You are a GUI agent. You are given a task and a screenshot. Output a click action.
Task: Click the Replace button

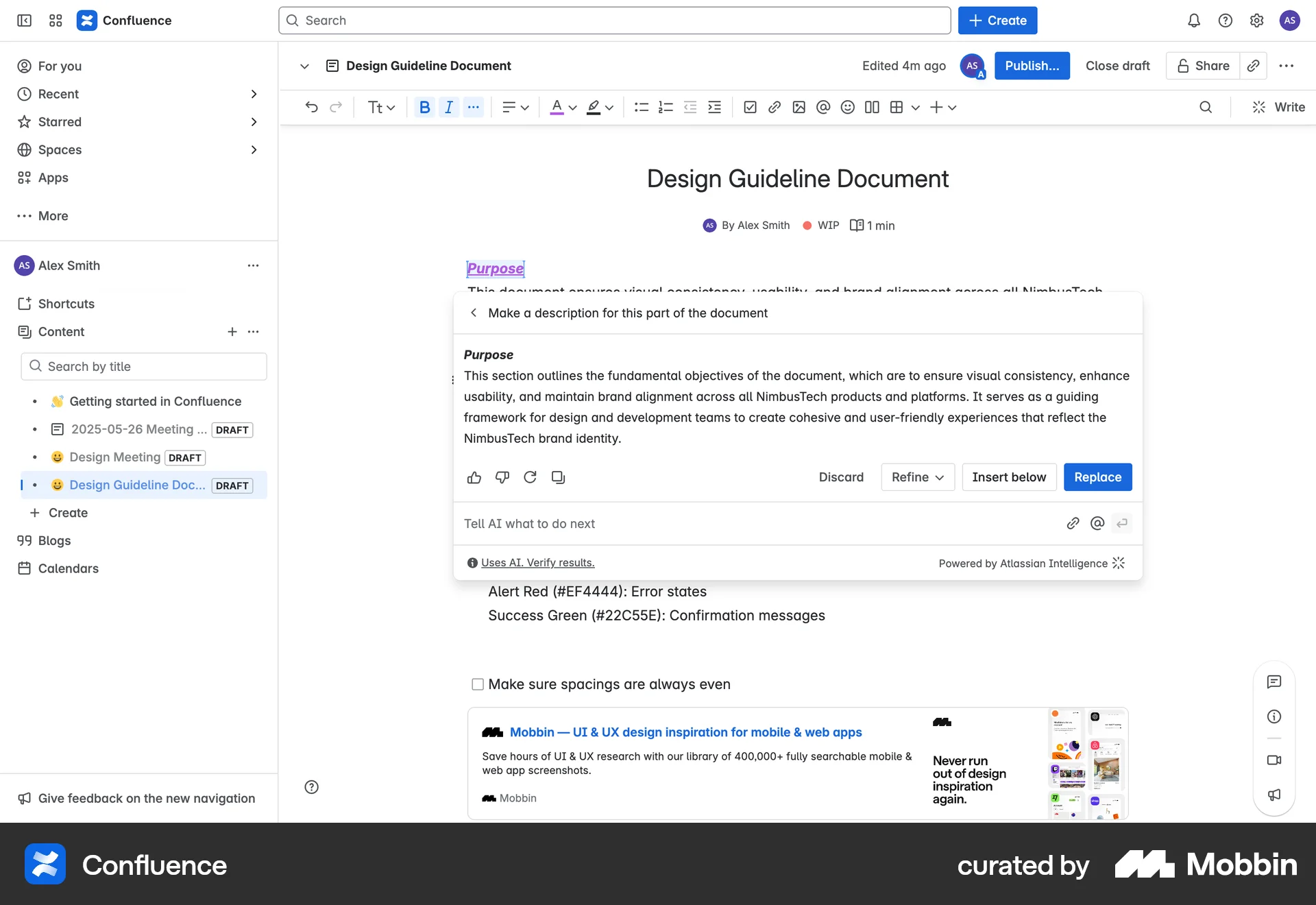tap(1097, 476)
